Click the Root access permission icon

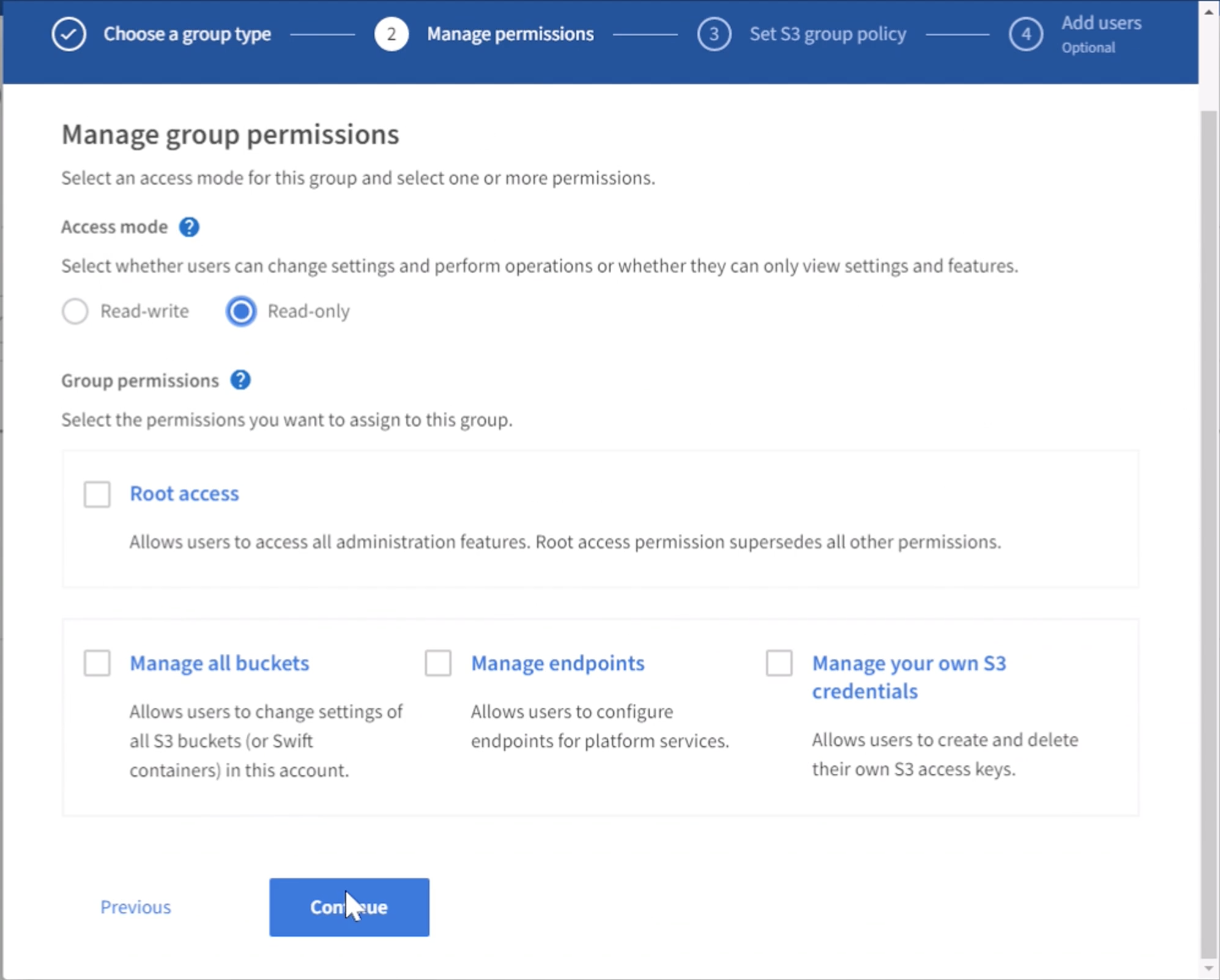pos(97,492)
